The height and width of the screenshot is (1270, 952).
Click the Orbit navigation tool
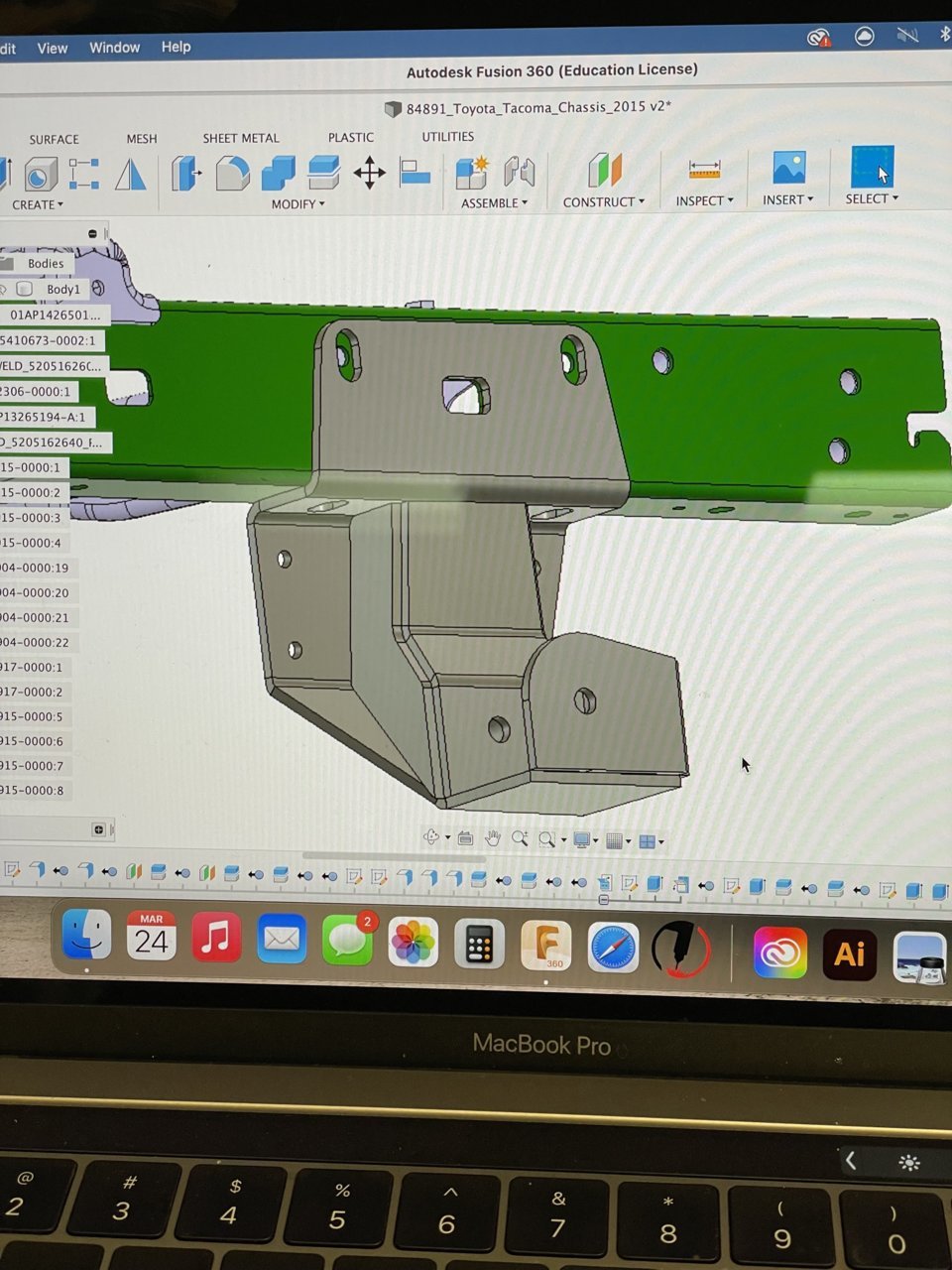click(x=431, y=837)
